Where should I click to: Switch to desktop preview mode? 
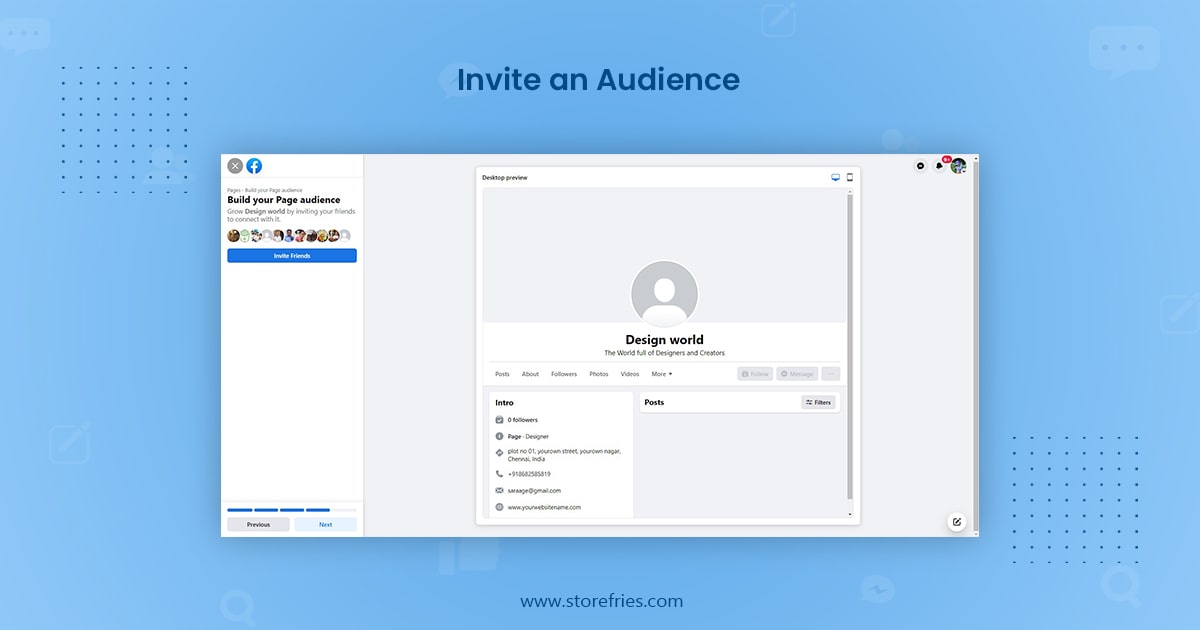click(x=836, y=177)
